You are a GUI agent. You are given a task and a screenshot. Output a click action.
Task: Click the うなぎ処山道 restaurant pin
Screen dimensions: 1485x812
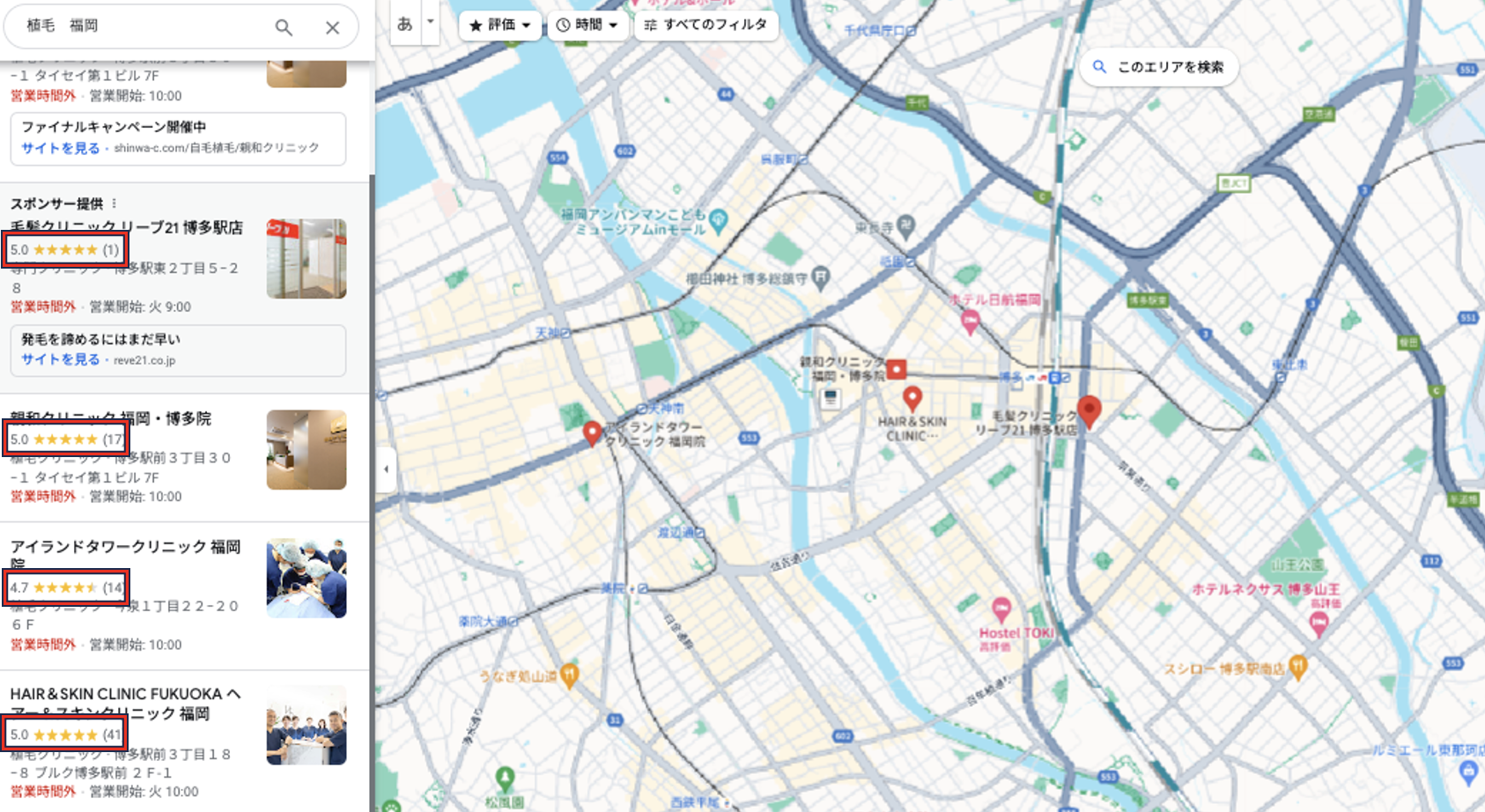[569, 675]
